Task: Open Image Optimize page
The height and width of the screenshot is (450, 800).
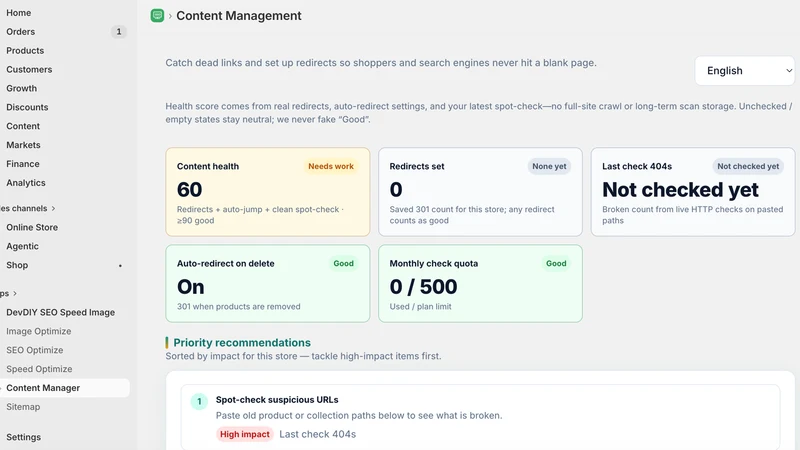Action: click(38, 331)
